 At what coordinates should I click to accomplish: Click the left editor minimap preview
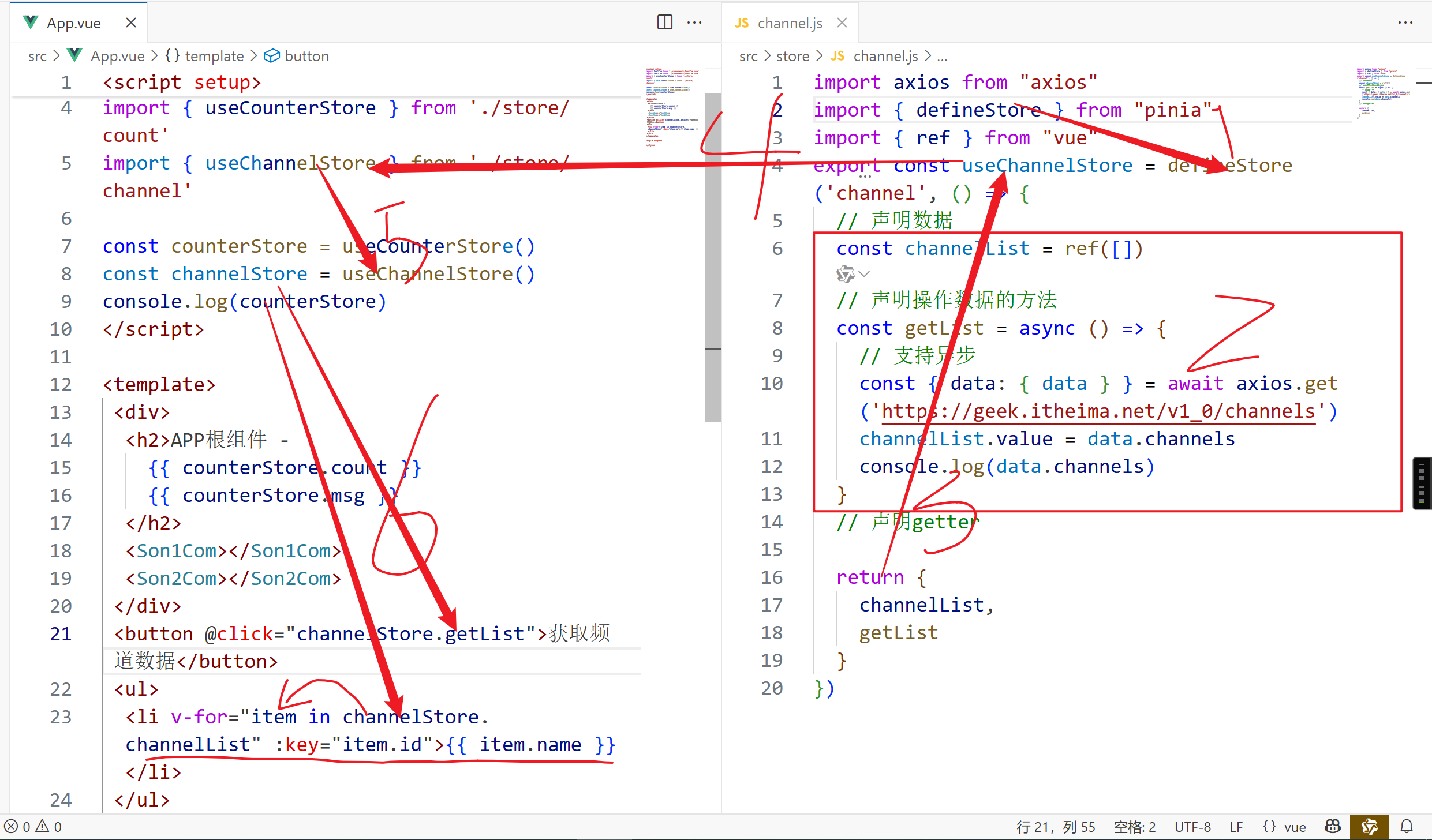[672, 107]
